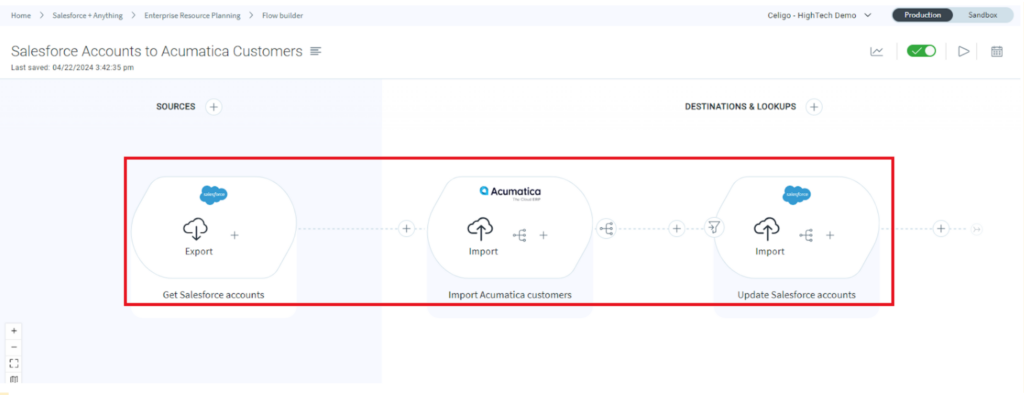Open the flow analytics chart icon
The image size is (1024, 395).
click(876, 52)
